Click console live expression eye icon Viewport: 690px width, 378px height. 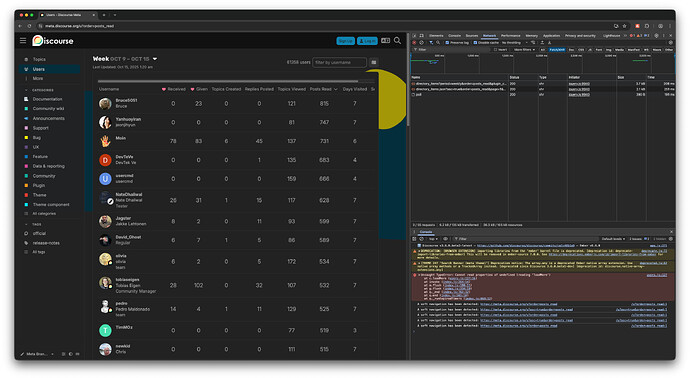pyautogui.click(x=445, y=239)
